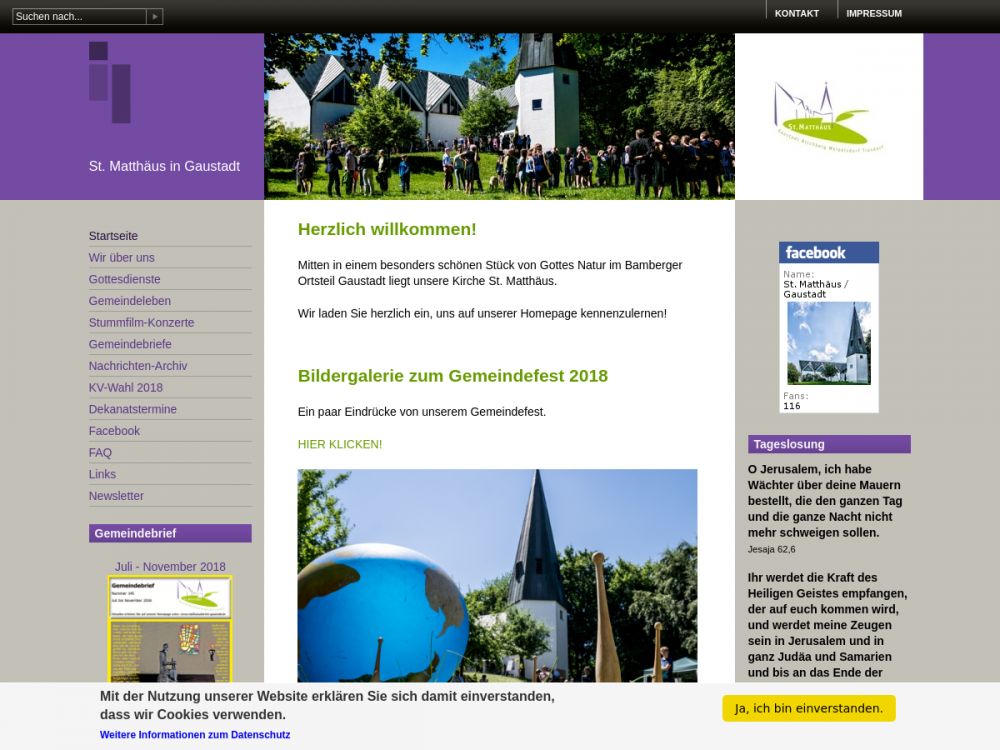1000x750 pixels.
Task: Open the KONTAKT page in top bar
Action: click(x=796, y=13)
